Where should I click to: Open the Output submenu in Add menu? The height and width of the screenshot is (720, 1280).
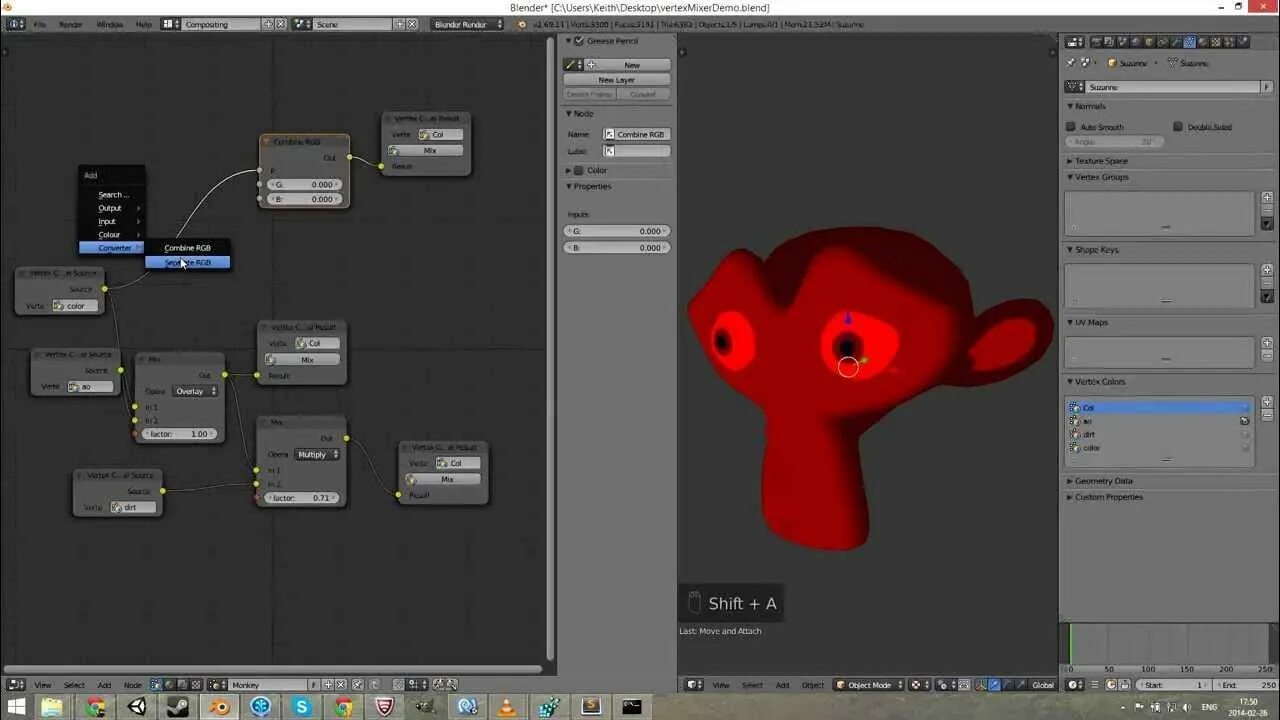[112, 208]
